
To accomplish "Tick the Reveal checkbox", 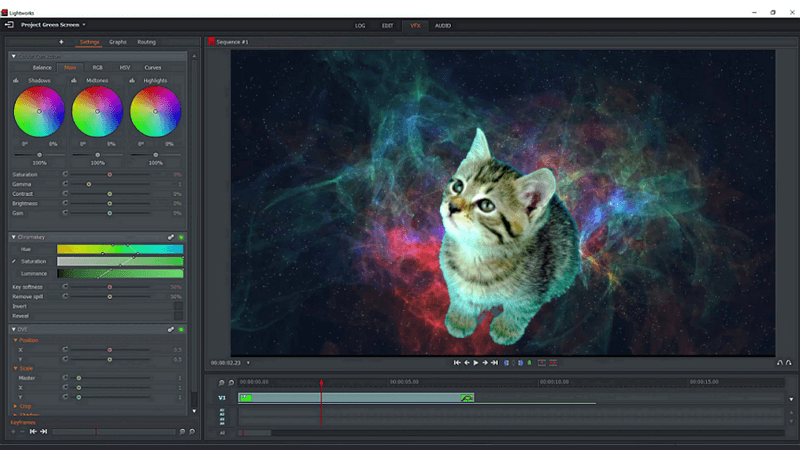I will [x=178, y=316].
